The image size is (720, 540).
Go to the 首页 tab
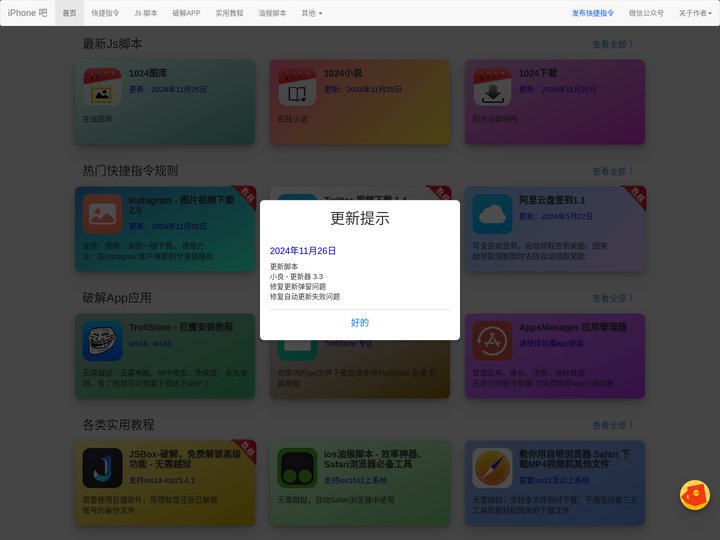[69, 13]
